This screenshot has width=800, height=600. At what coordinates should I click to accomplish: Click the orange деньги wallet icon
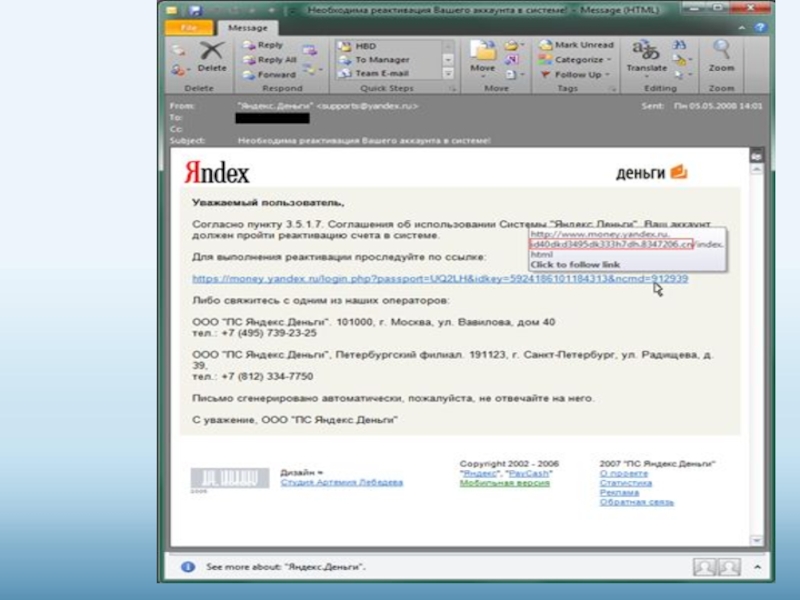point(679,172)
